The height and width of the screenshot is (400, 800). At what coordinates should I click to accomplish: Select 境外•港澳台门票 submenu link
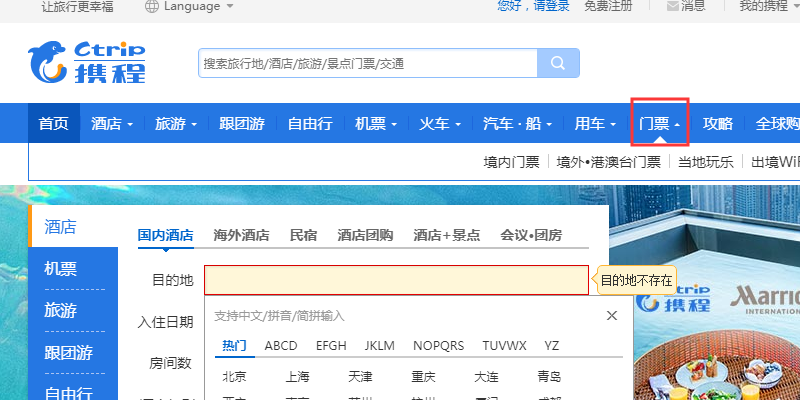[x=608, y=162]
